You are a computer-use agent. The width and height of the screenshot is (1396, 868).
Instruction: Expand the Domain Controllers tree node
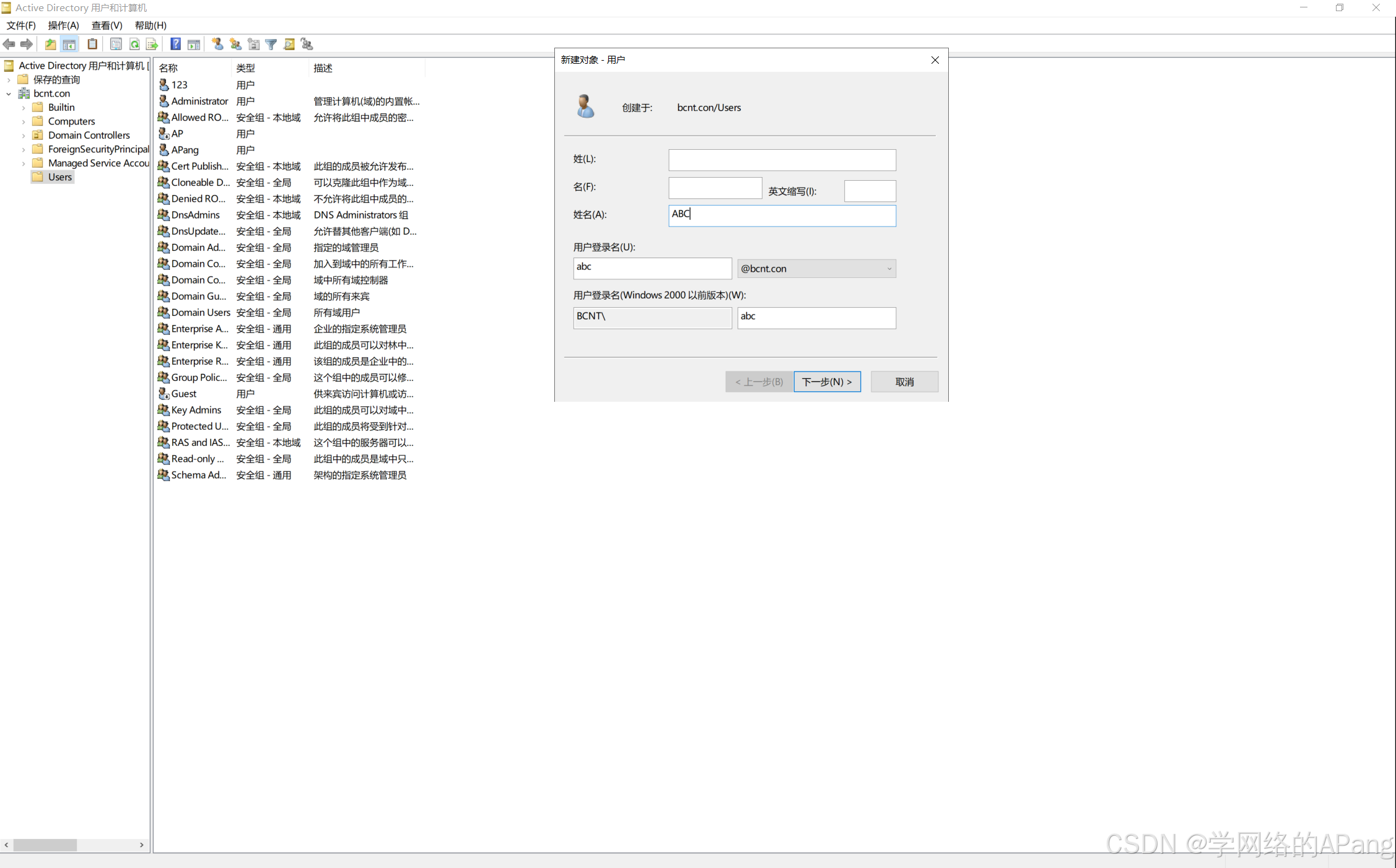24,136
